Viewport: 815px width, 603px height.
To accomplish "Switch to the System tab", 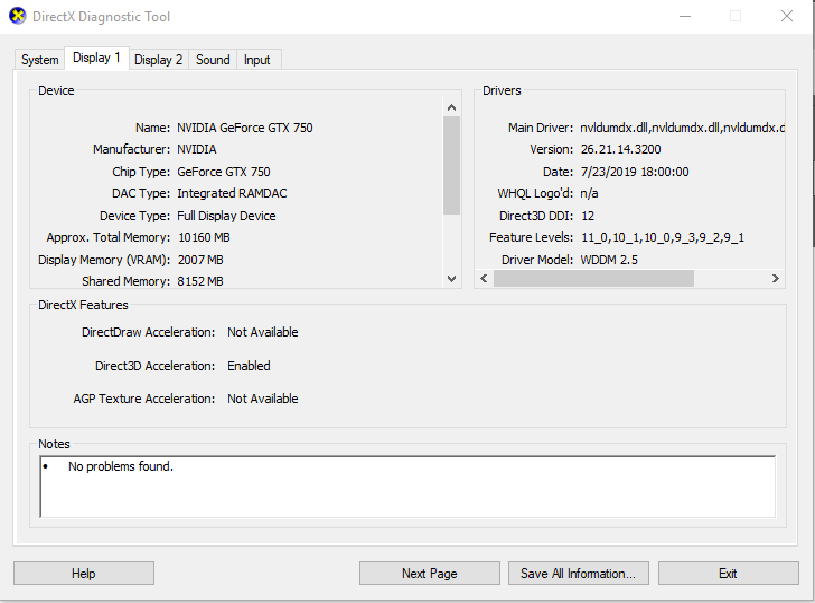I will [x=38, y=59].
